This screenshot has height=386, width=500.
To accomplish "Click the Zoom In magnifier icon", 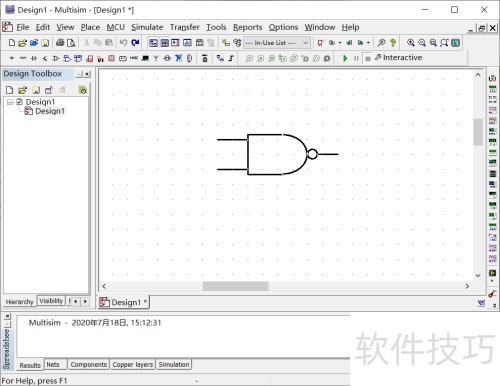I will point(411,43).
